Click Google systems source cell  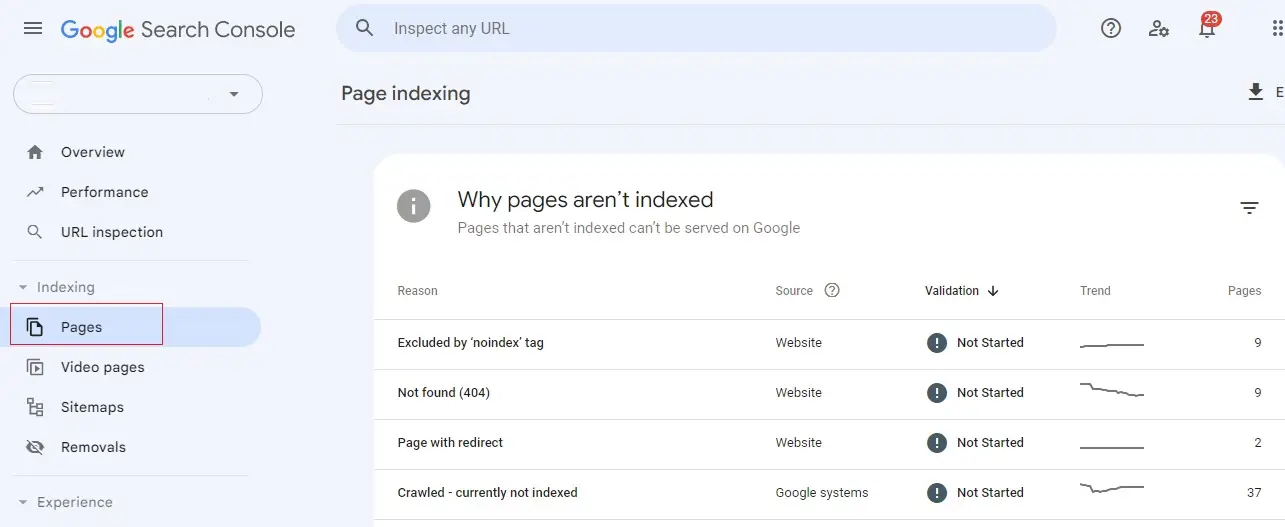(822, 493)
